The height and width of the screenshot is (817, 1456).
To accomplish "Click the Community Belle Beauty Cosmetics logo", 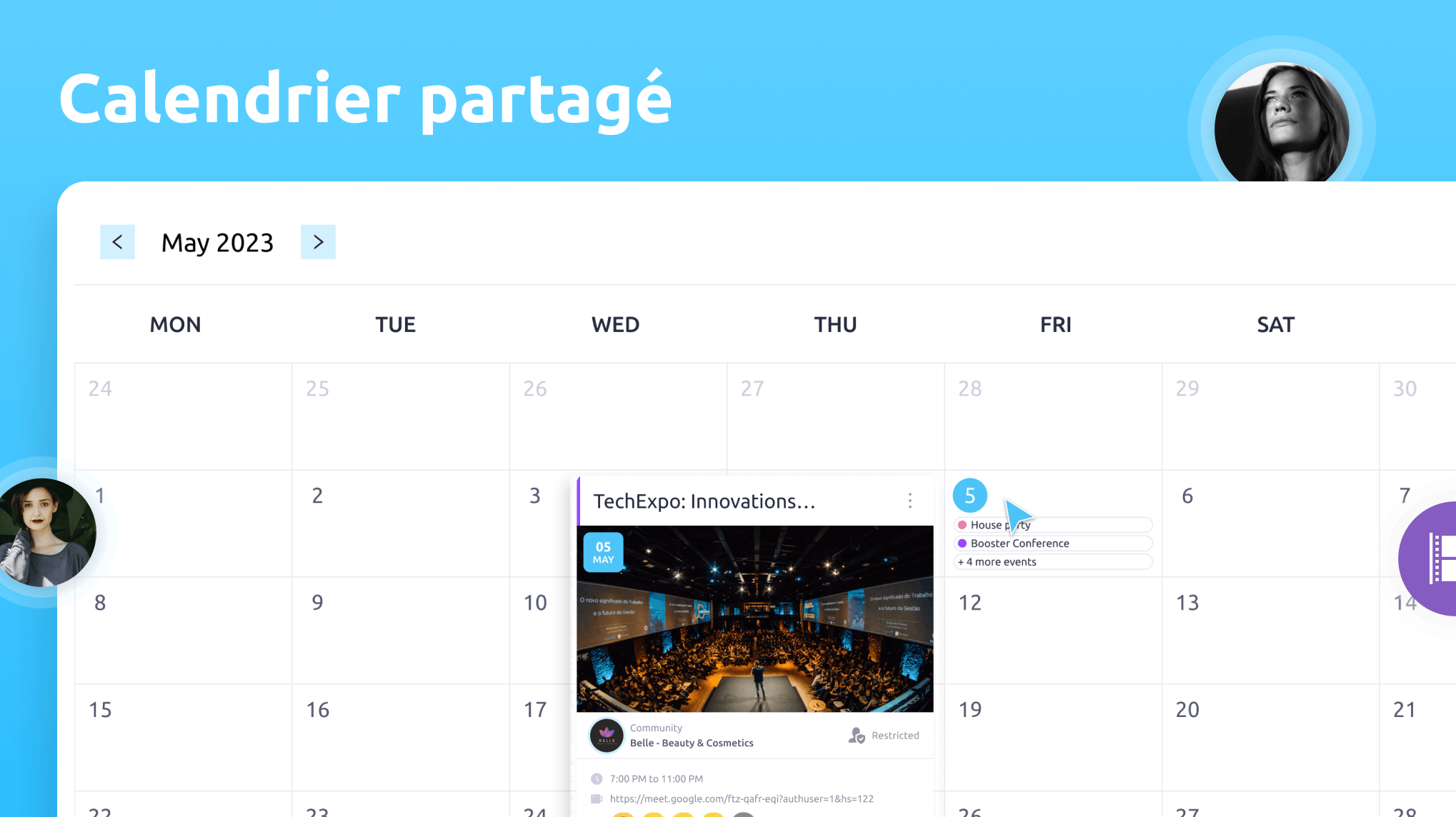I will [x=604, y=735].
